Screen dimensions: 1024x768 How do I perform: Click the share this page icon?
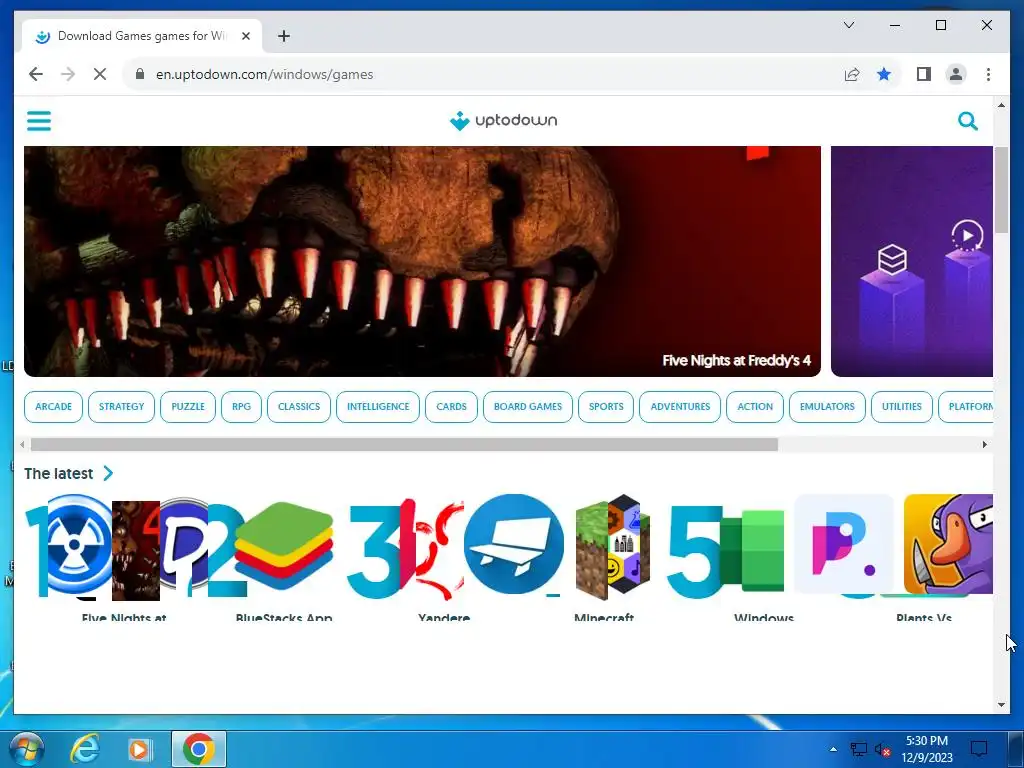[x=852, y=74]
